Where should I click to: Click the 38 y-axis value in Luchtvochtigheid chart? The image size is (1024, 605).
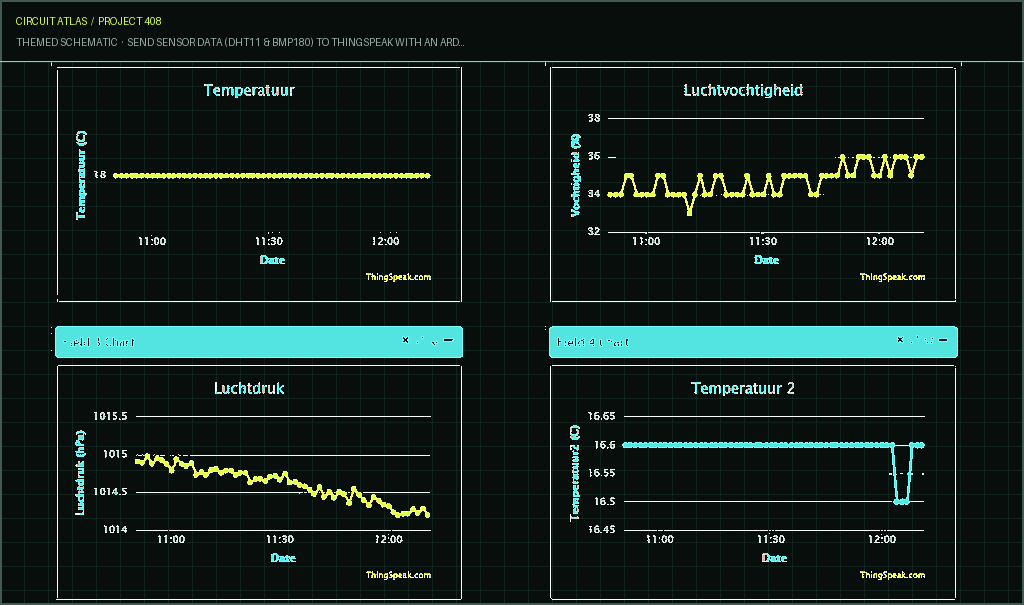(594, 118)
